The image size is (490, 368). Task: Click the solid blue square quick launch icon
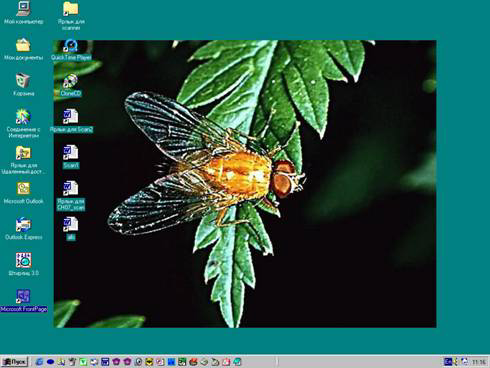click(x=171, y=362)
